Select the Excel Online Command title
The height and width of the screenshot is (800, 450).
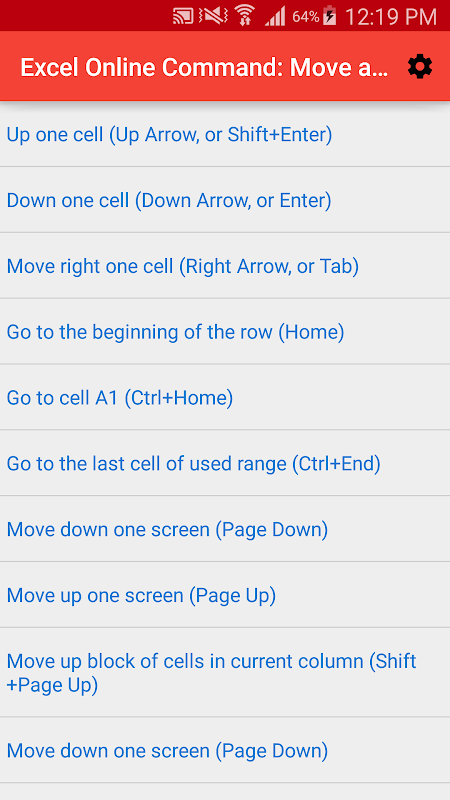[x=205, y=67]
